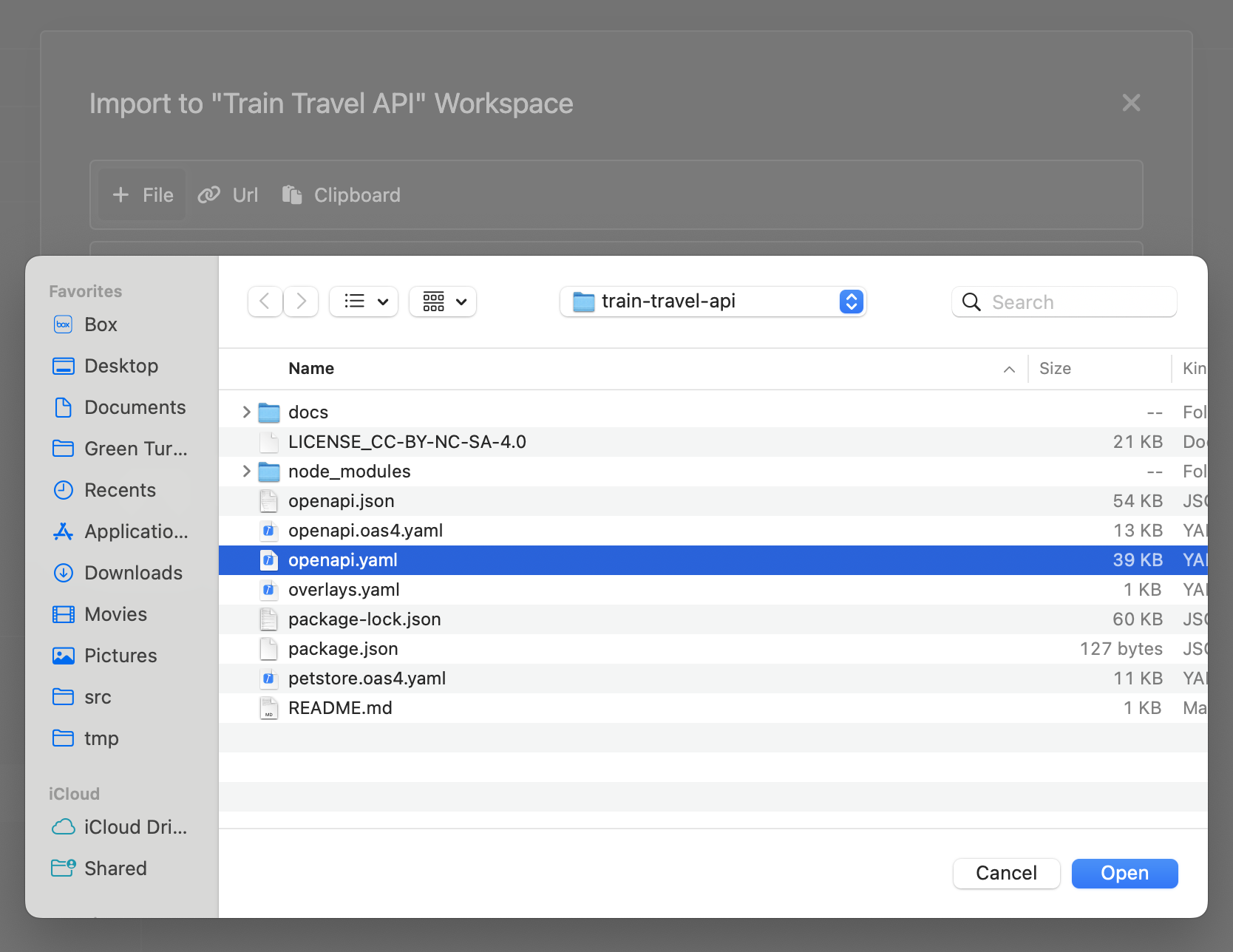
Task: Click the Open button
Action: pyautogui.click(x=1124, y=873)
